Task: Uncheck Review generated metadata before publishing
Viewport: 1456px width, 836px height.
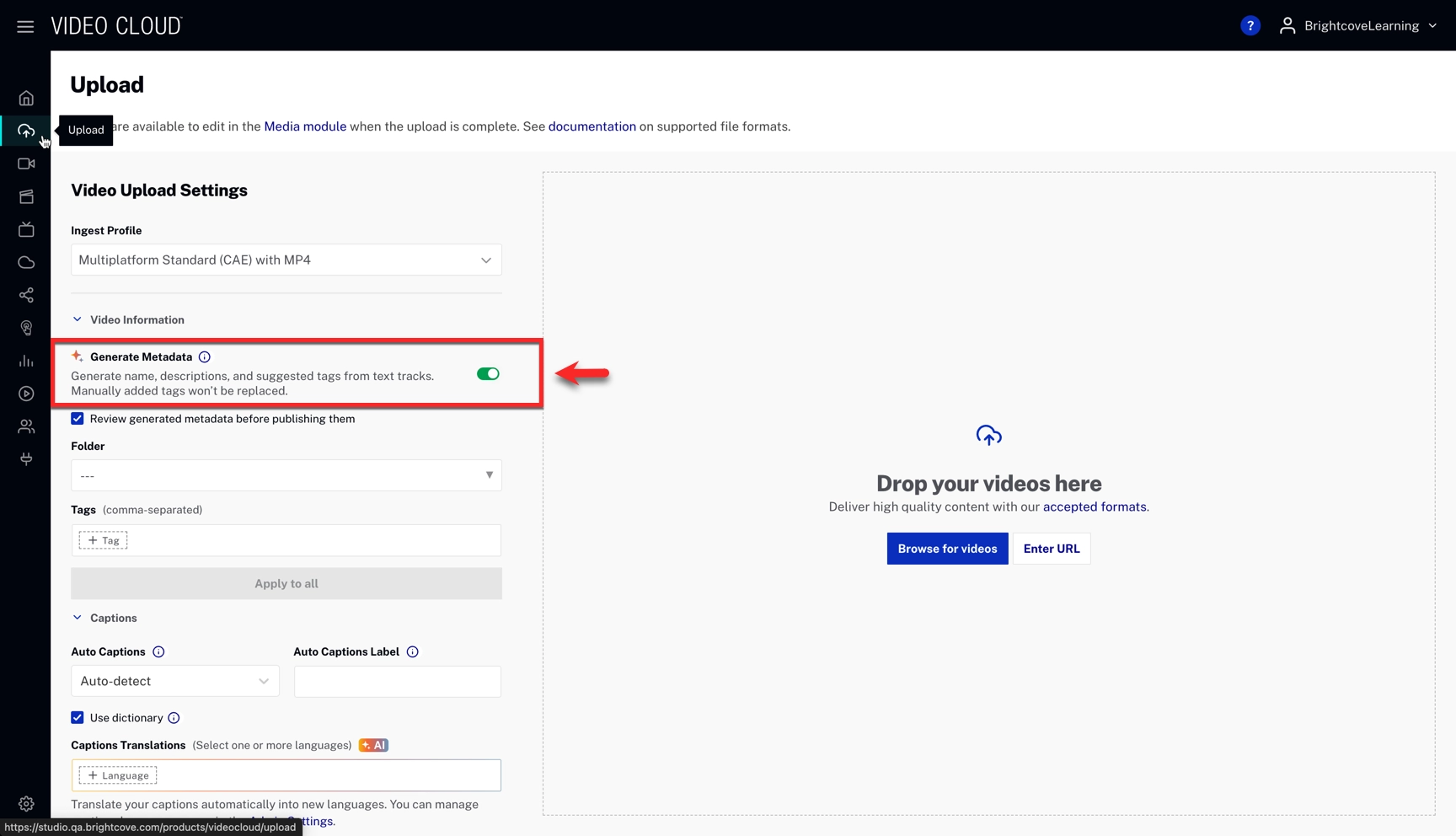Action: [78, 419]
